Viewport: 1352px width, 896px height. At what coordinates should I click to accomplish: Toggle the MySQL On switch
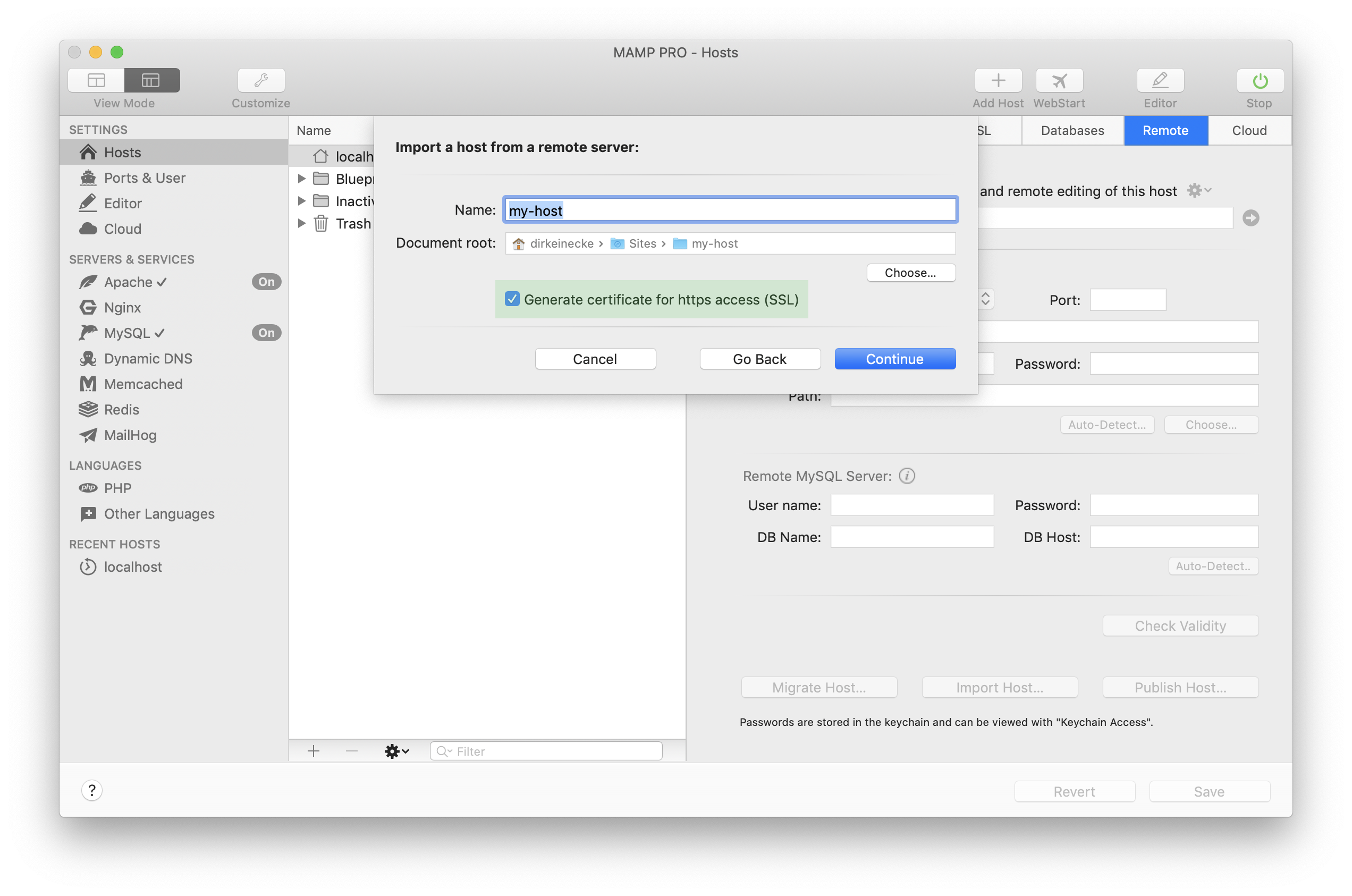click(266, 333)
